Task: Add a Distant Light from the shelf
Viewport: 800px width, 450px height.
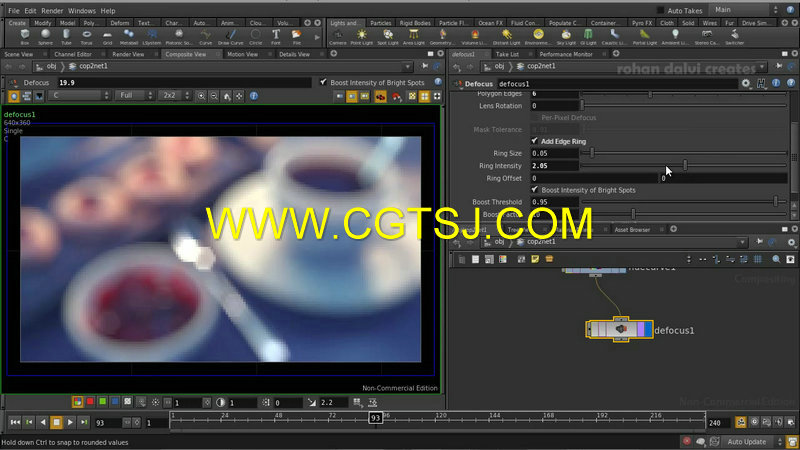Action: click(506, 37)
